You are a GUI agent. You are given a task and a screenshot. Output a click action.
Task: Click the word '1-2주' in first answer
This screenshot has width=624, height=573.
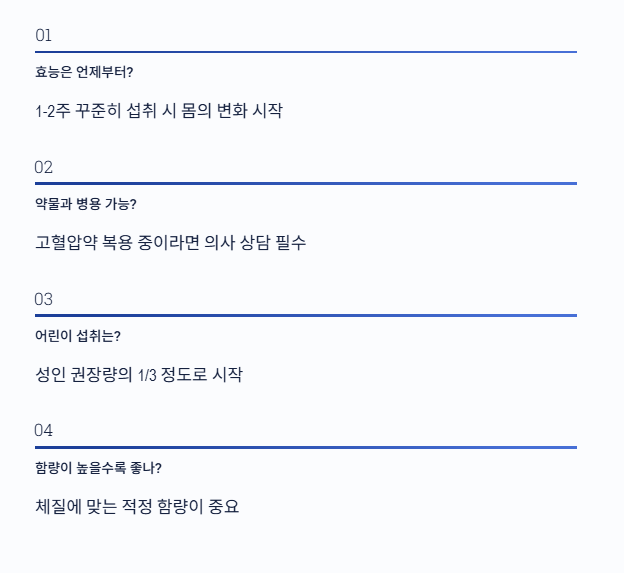tap(53, 111)
